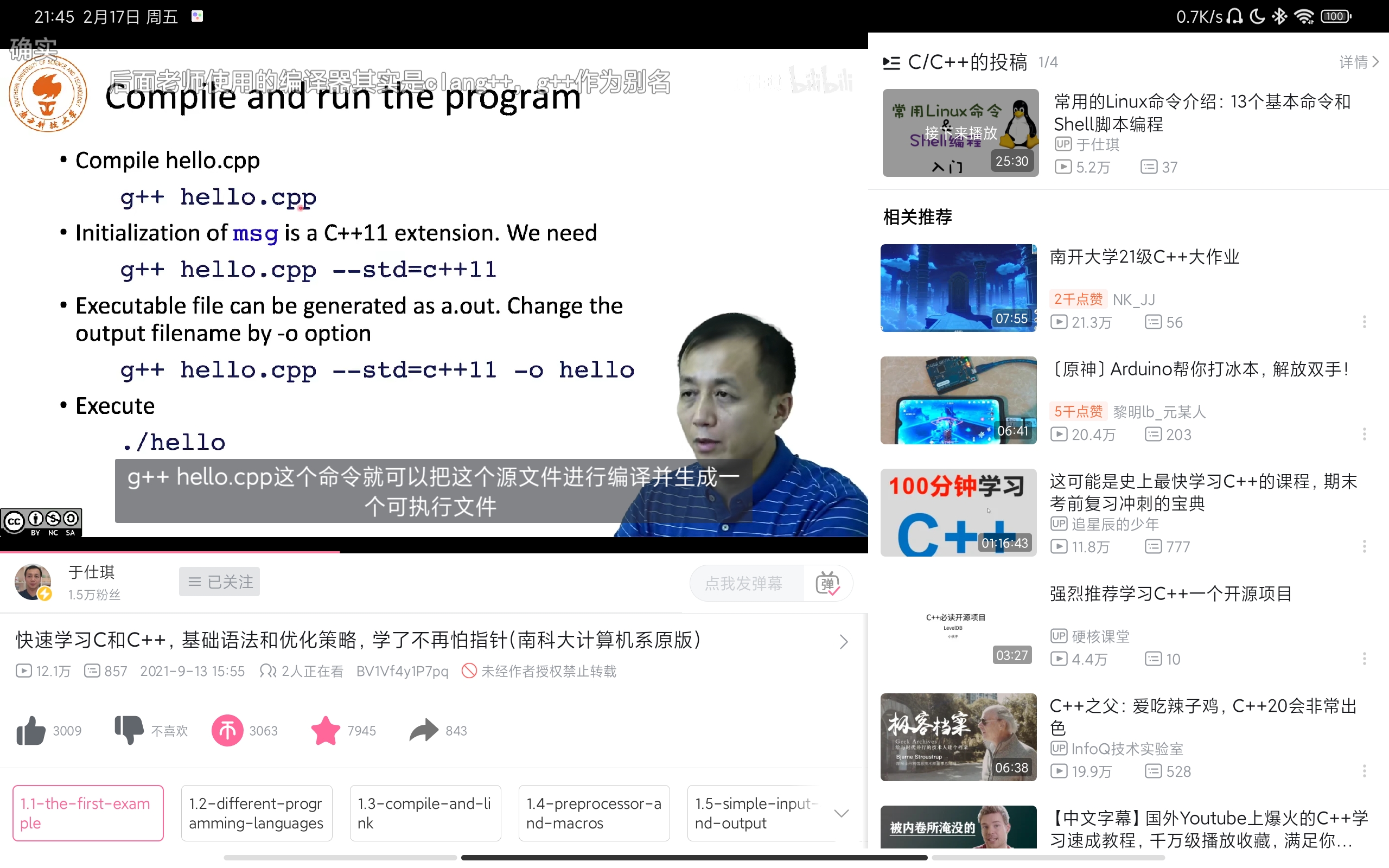The height and width of the screenshot is (868, 1389).
Task: Open the 南开大学21级C++大作业 thumbnail
Action: click(x=959, y=288)
